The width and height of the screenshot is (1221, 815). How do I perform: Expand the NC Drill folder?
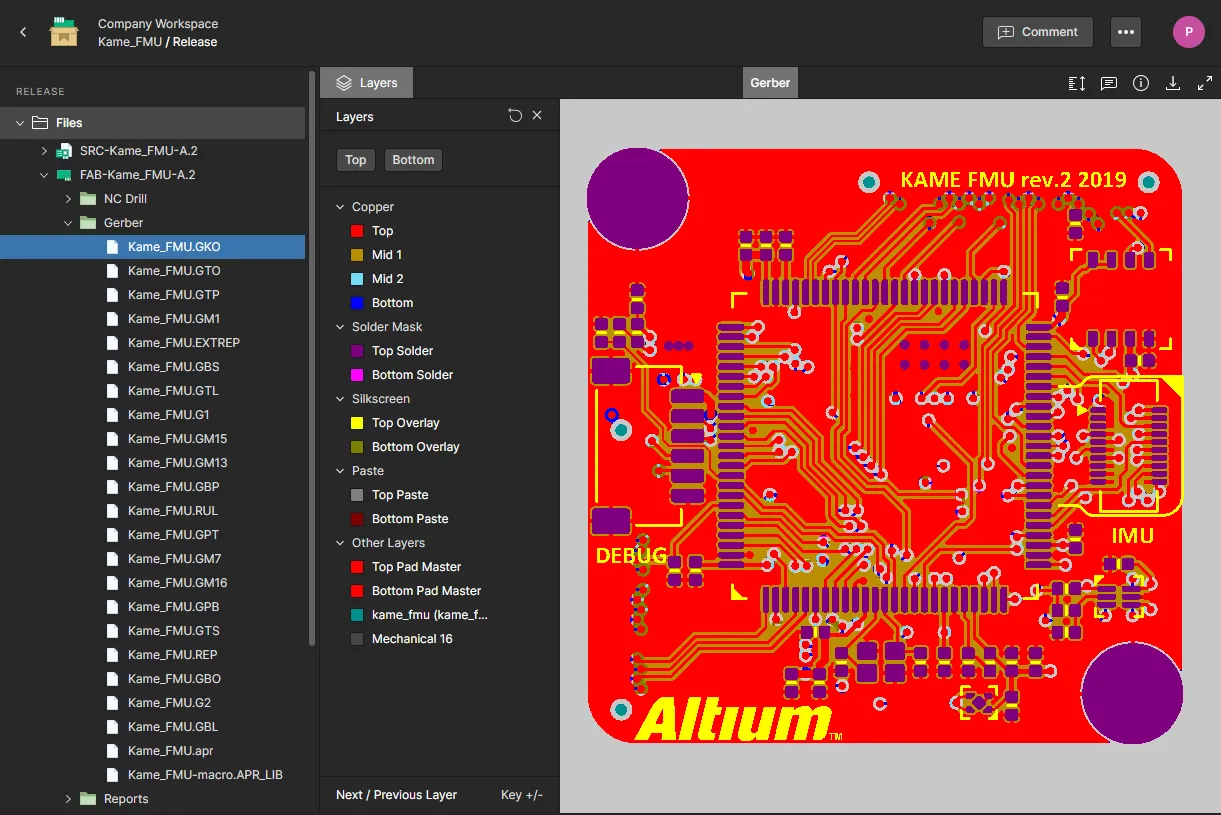coord(68,199)
